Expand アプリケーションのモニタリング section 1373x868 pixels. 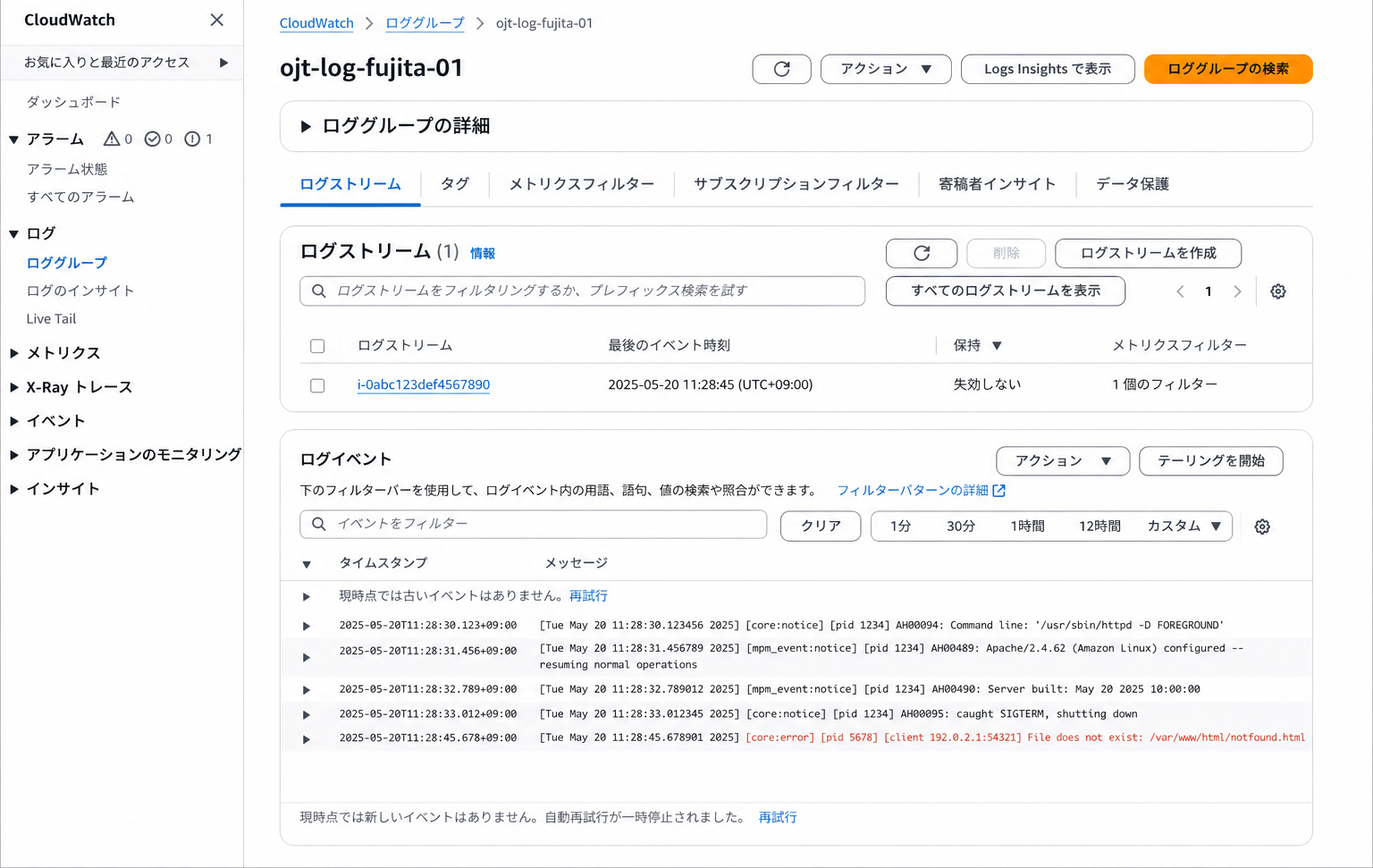pyautogui.click(x=14, y=455)
